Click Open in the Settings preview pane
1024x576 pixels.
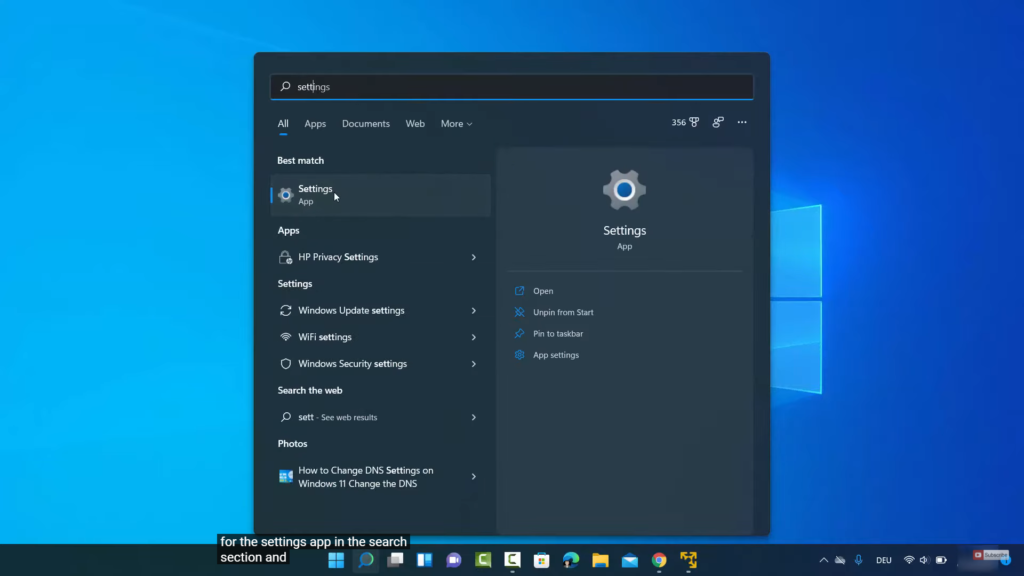click(543, 291)
